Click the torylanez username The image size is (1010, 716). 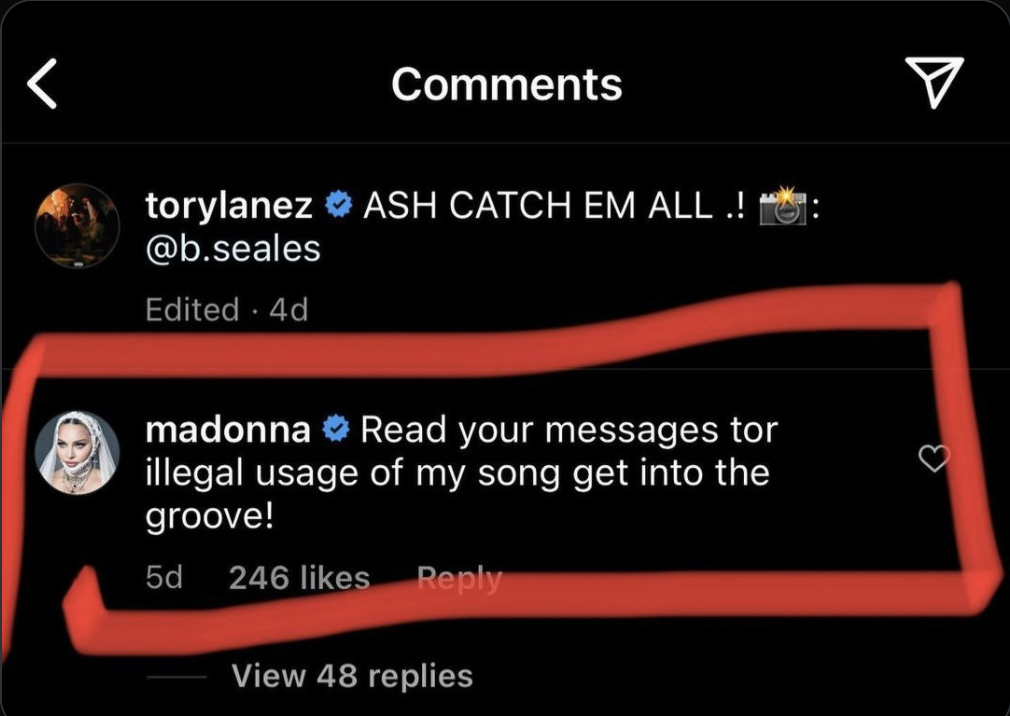(x=229, y=206)
